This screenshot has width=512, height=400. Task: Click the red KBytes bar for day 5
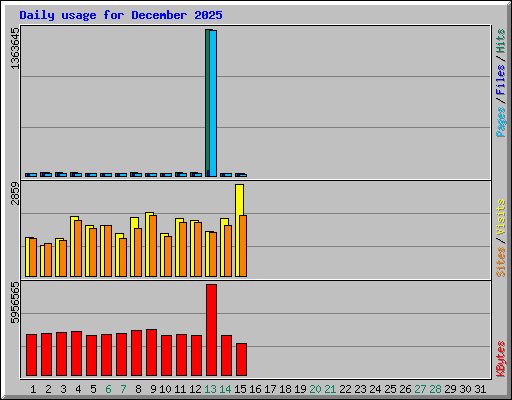click(91, 355)
